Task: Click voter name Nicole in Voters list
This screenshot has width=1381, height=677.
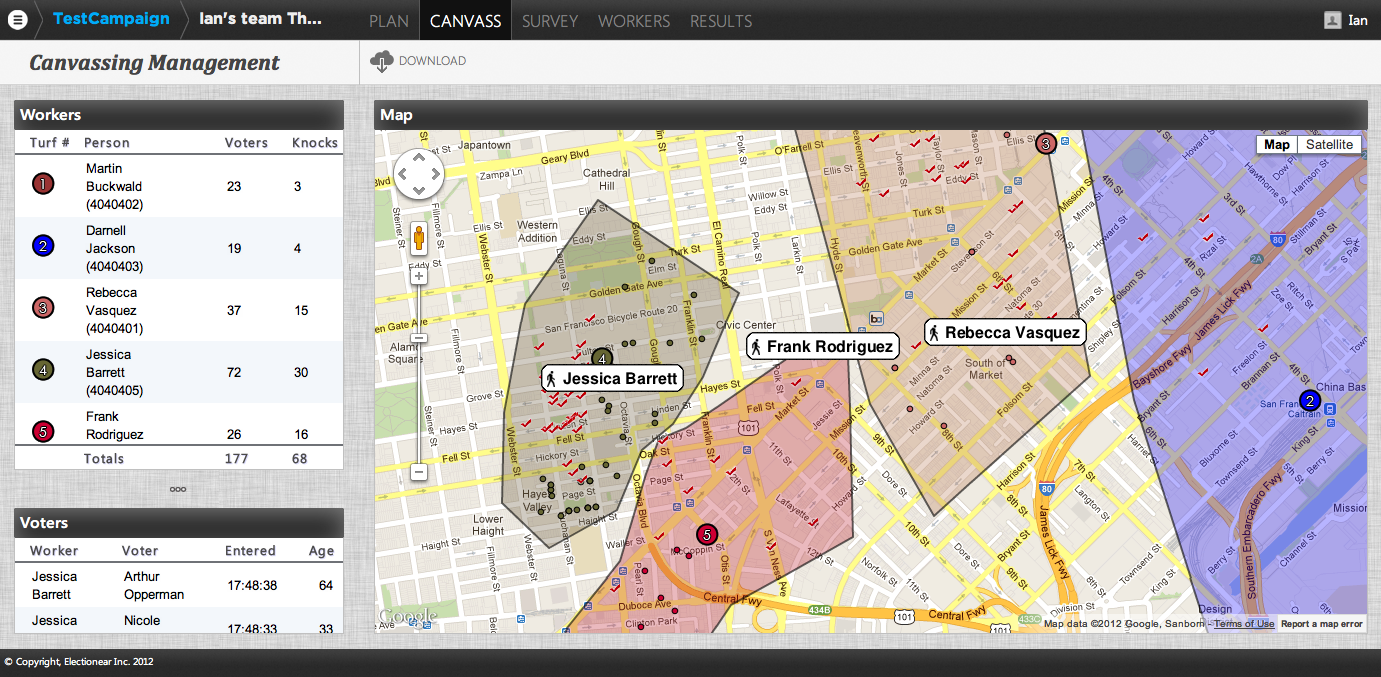Action: point(142,620)
